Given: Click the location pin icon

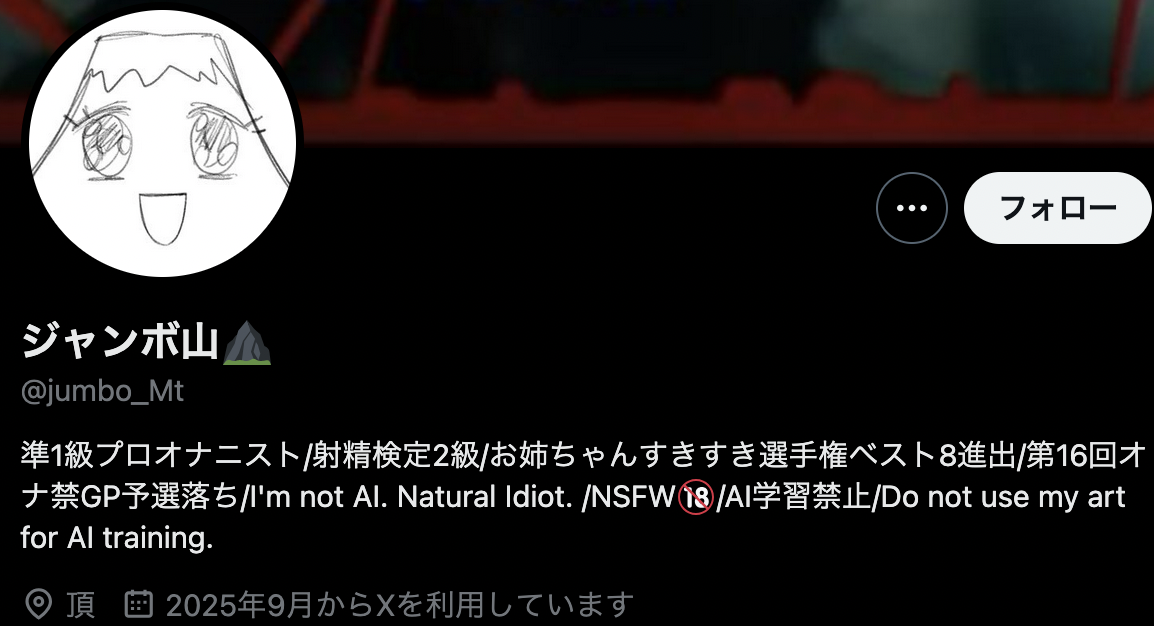Looking at the screenshot, I should [38, 604].
